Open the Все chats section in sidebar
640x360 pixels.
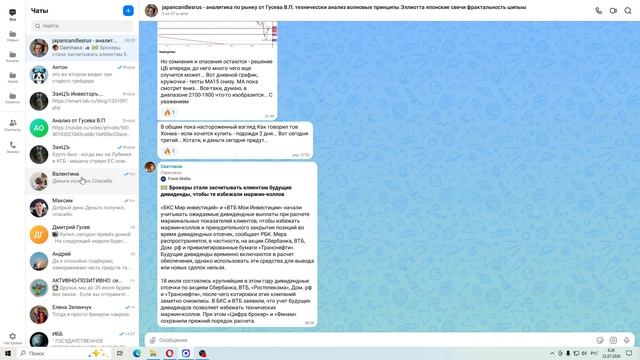pos(13,15)
